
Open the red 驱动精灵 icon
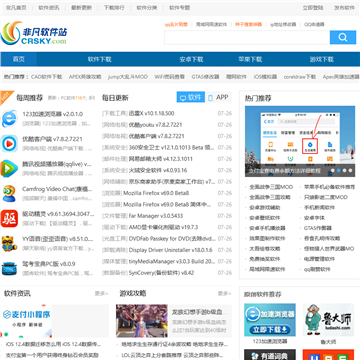point(9,219)
